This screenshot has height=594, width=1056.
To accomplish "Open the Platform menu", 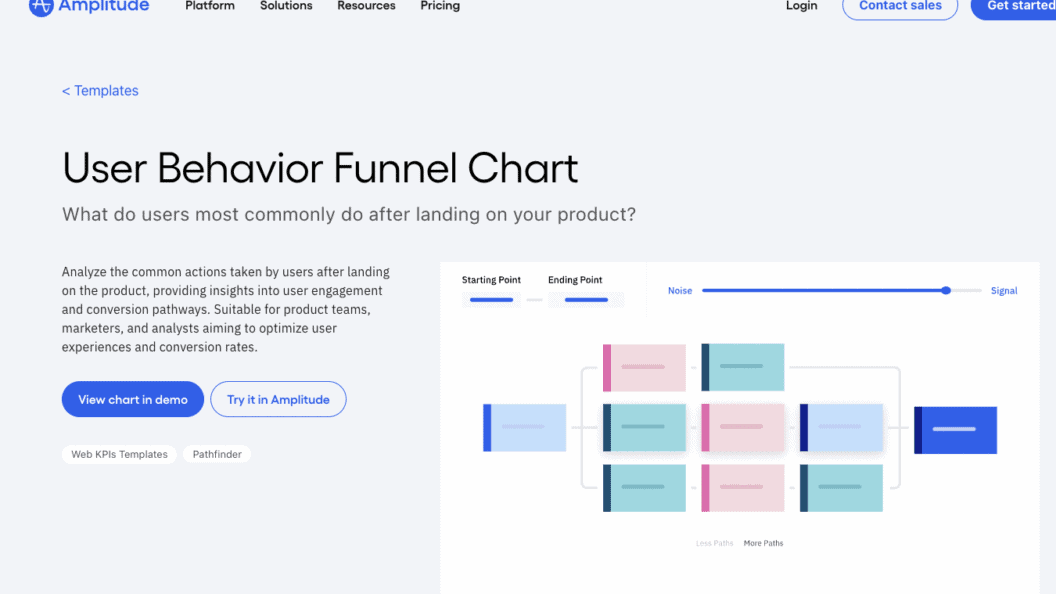I will pyautogui.click(x=209, y=6).
